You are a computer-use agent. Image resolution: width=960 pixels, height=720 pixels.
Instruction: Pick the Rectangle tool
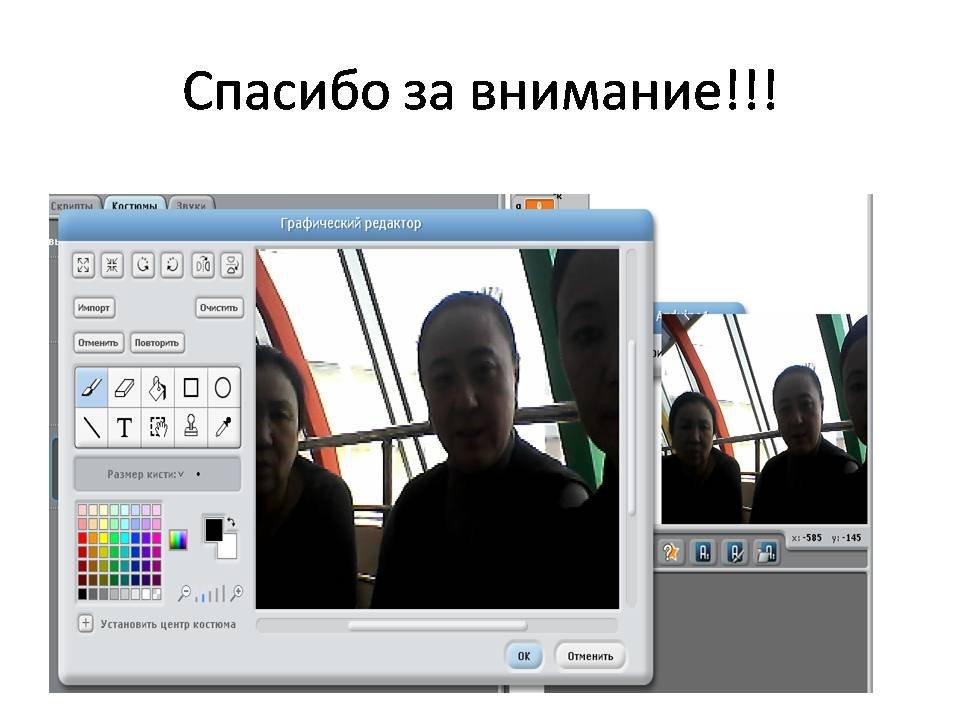pyautogui.click(x=191, y=387)
